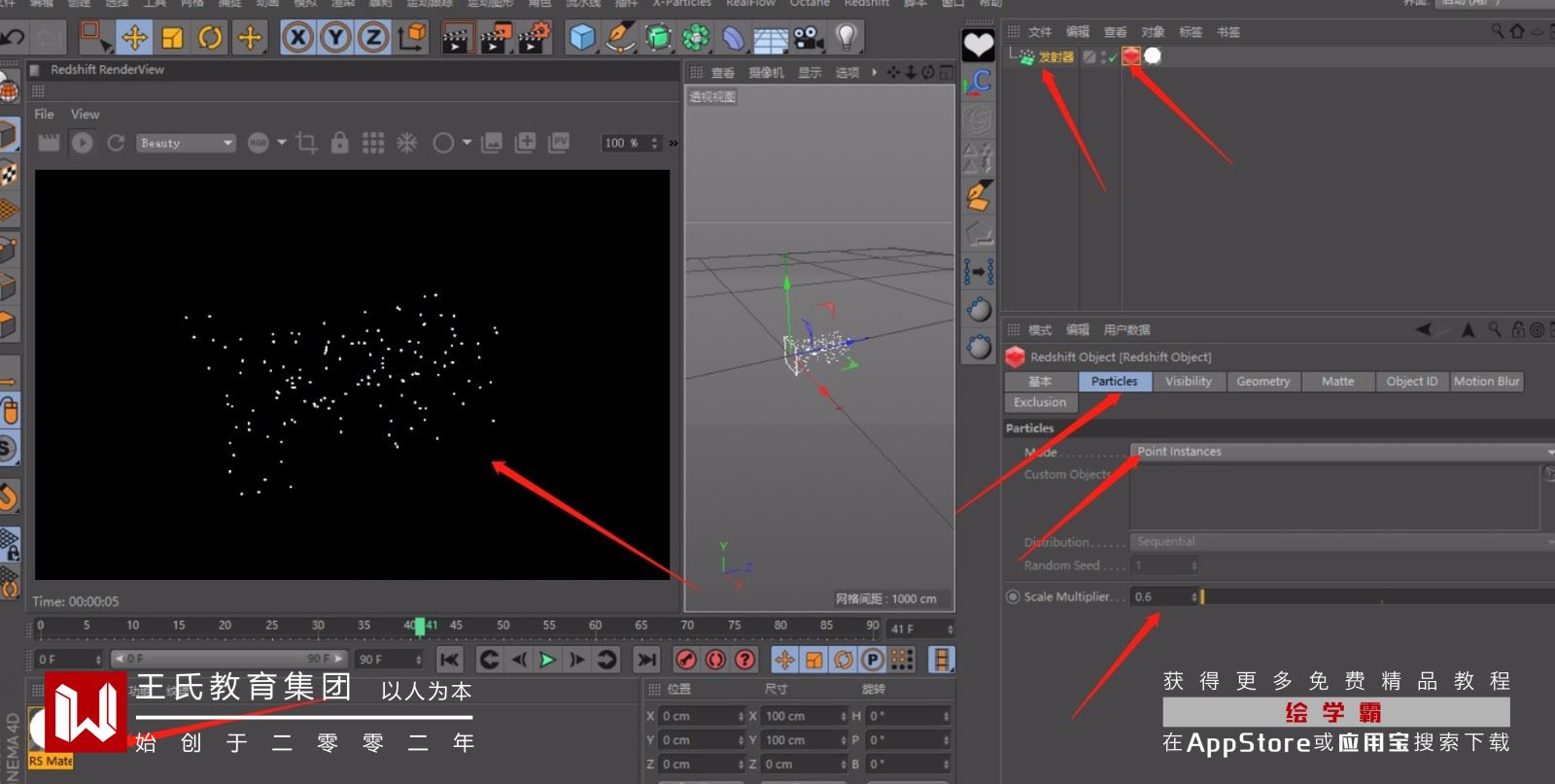Click the snowflake freeze icon in RenderView

[x=407, y=143]
